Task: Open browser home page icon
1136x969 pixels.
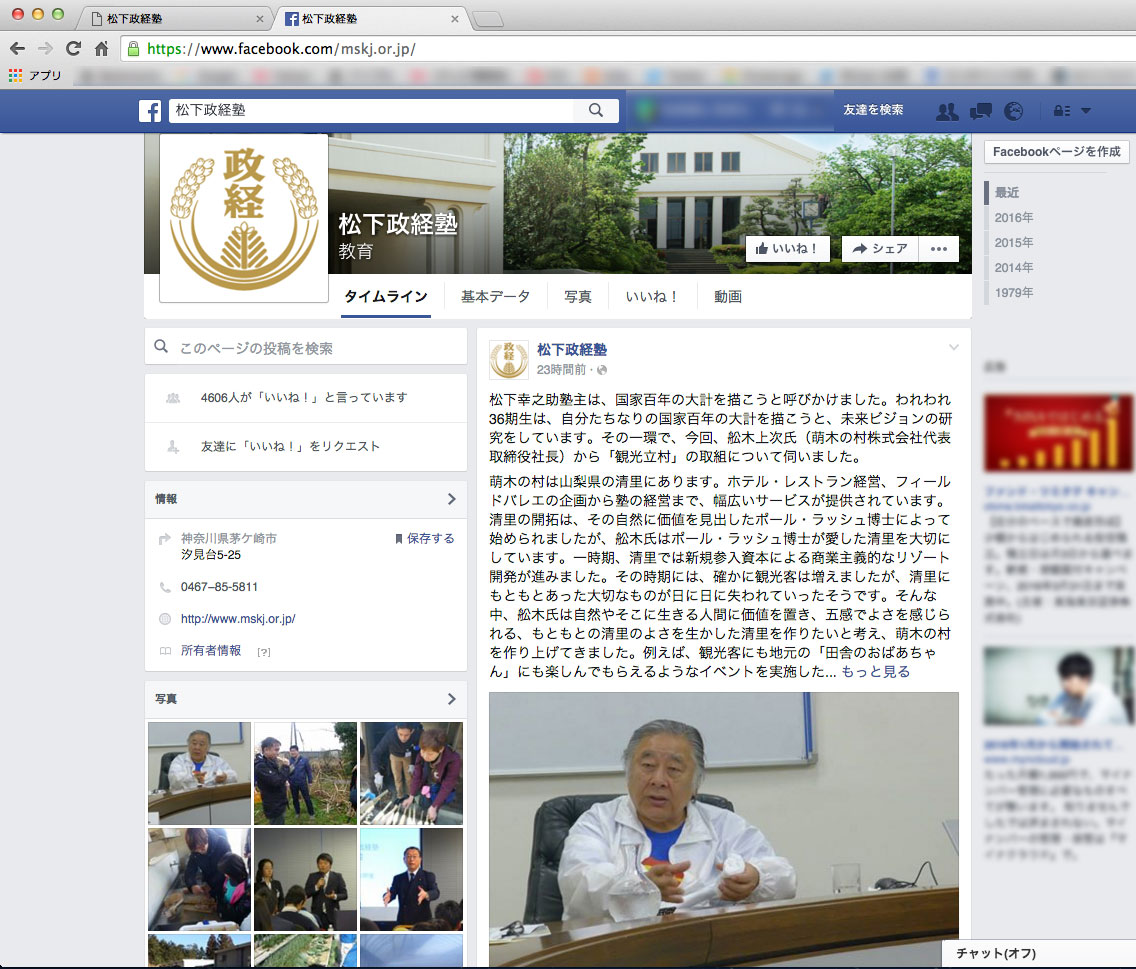Action: [101, 49]
